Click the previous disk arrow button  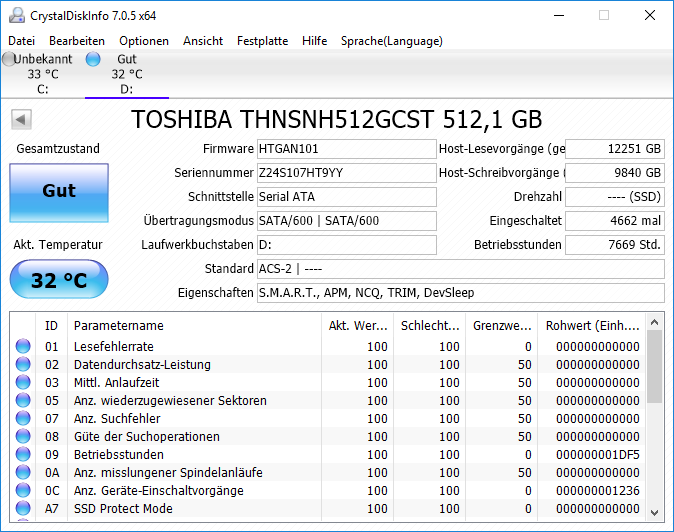tap(21, 119)
